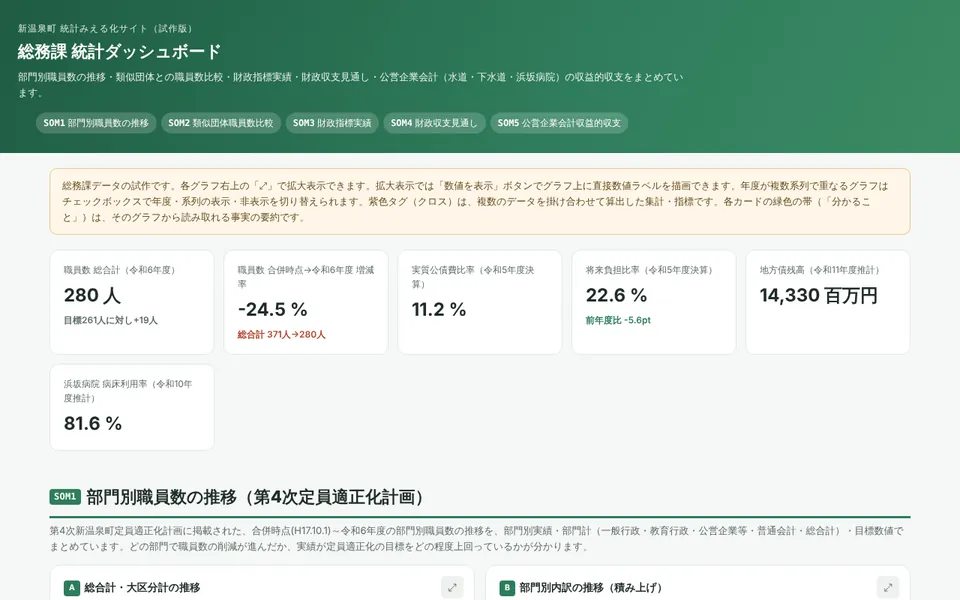
Task: Expand chart A 総合計・大区分計の推移
Action: coord(452,588)
